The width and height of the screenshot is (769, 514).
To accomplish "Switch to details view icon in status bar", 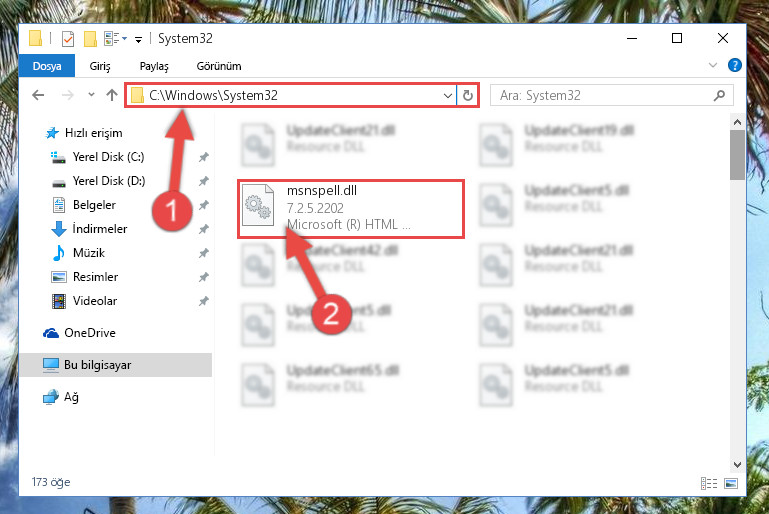I will [x=709, y=484].
